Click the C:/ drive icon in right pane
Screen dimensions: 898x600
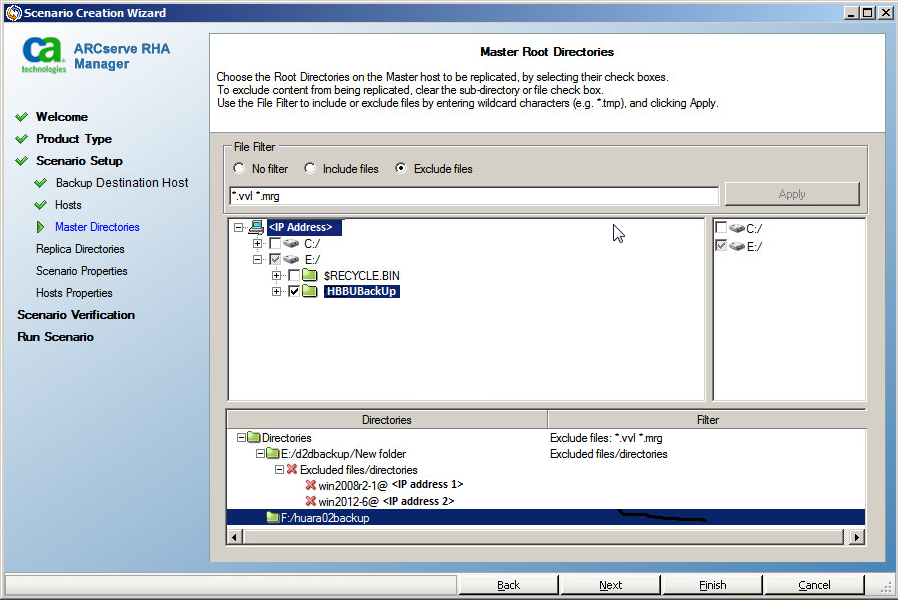tap(737, 228)
